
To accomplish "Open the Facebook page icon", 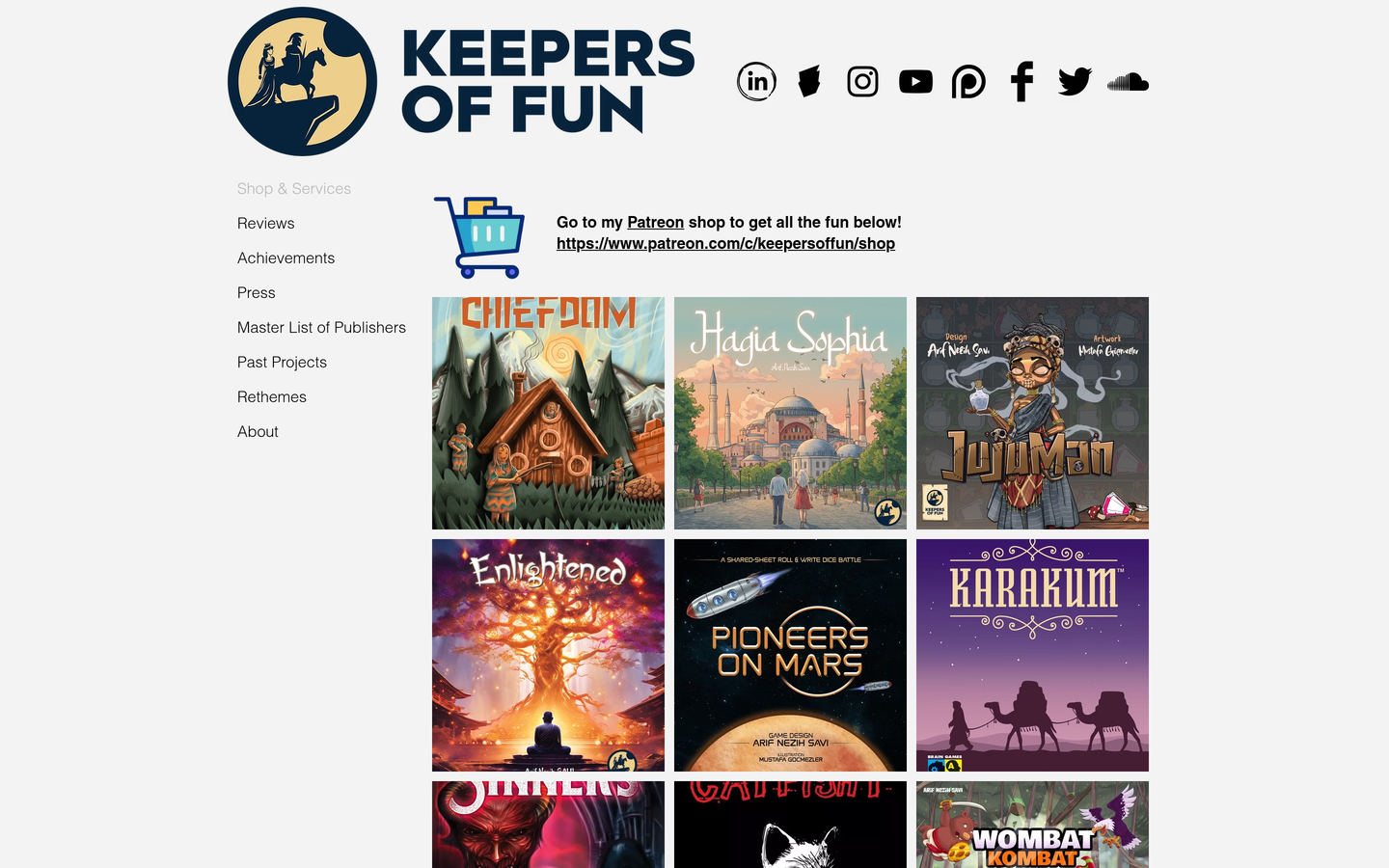I will pyautogui.click(x=1021, y=81).
